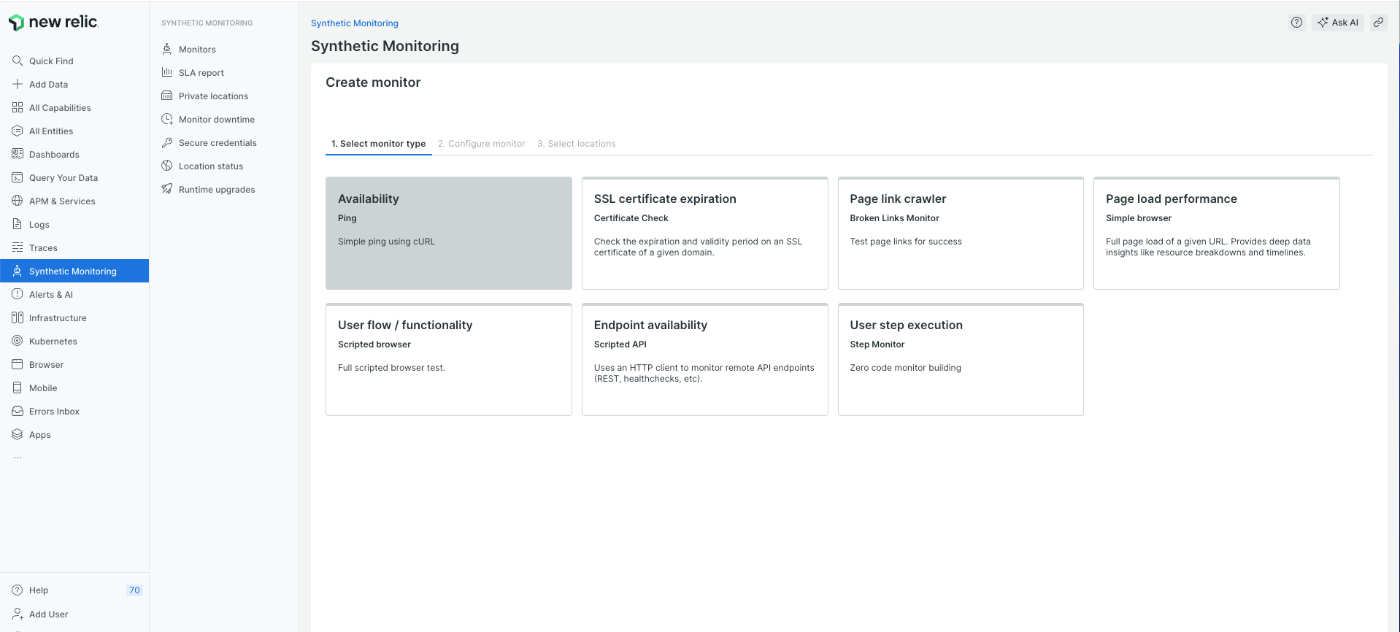This screenshot has width=1400, height=632.
Task: Open Runtime upgrades rocket icon
Action: [168, 189]
